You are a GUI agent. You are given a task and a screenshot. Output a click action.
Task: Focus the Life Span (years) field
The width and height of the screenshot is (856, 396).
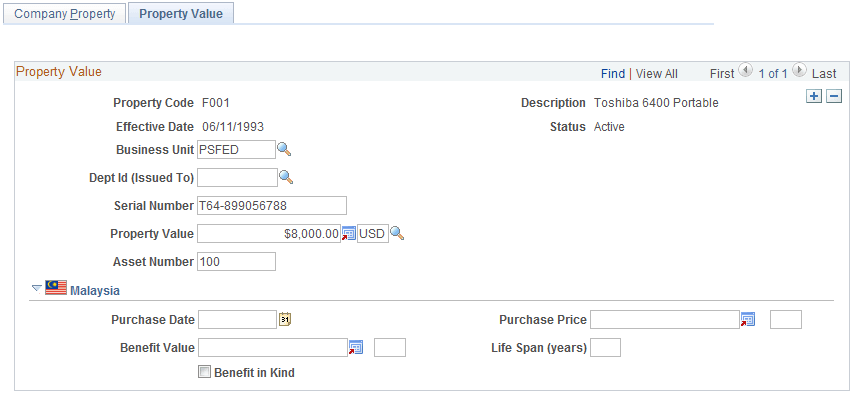605,347
